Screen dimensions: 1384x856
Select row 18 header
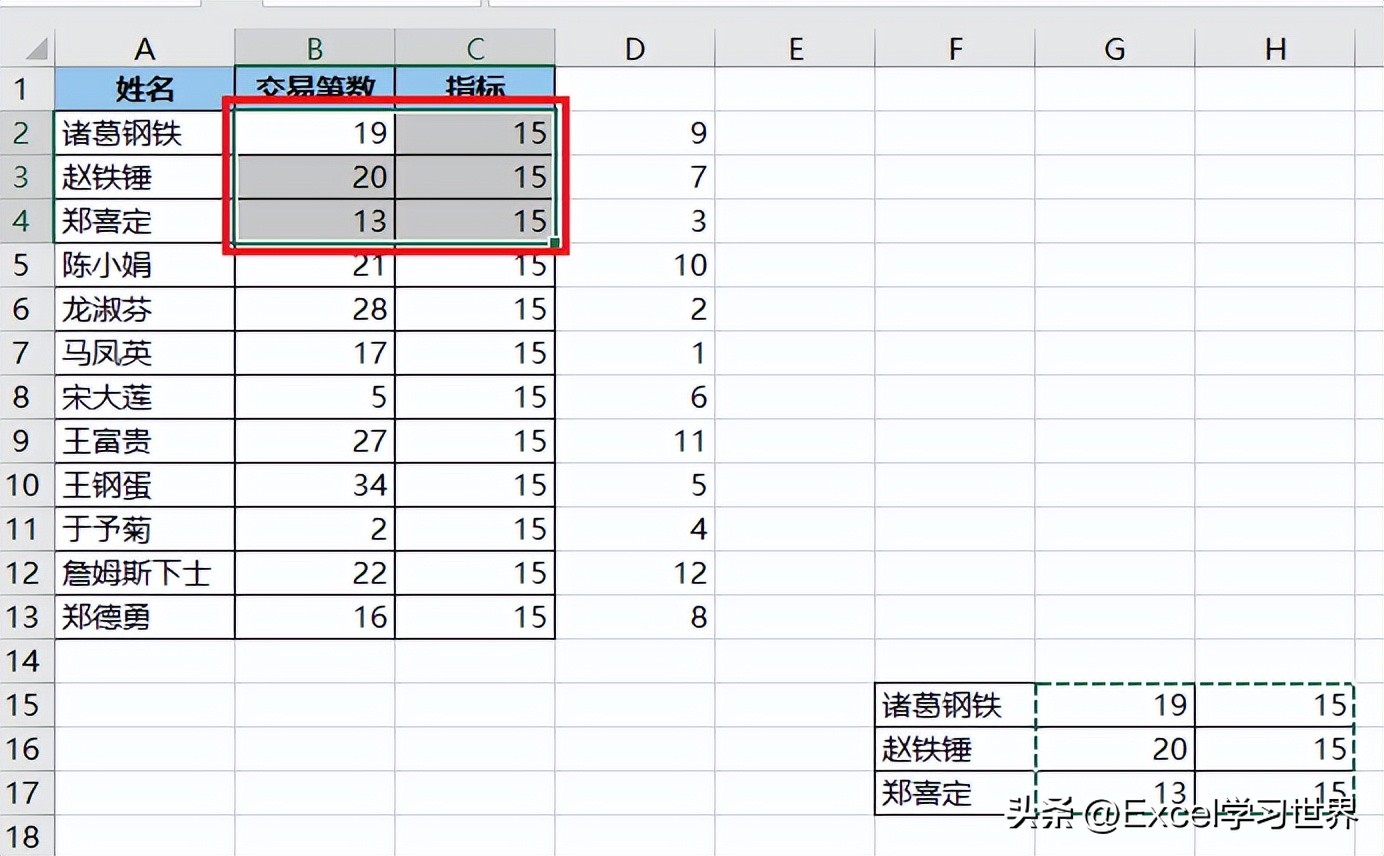(27, 836)
